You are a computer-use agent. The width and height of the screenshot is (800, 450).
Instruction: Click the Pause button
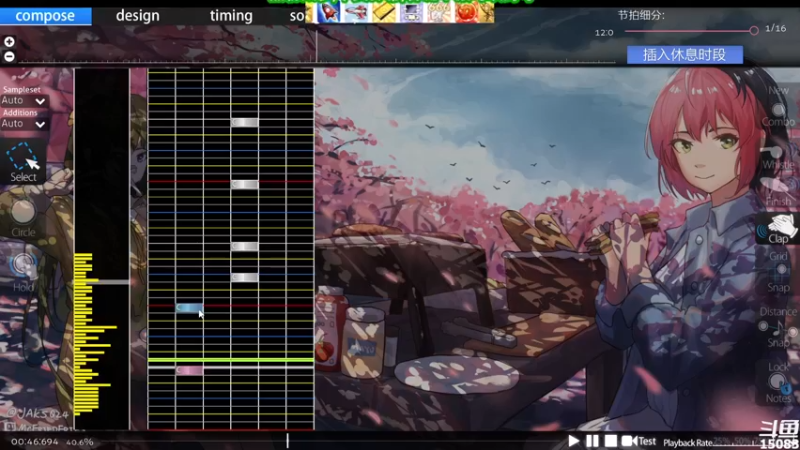592,441
